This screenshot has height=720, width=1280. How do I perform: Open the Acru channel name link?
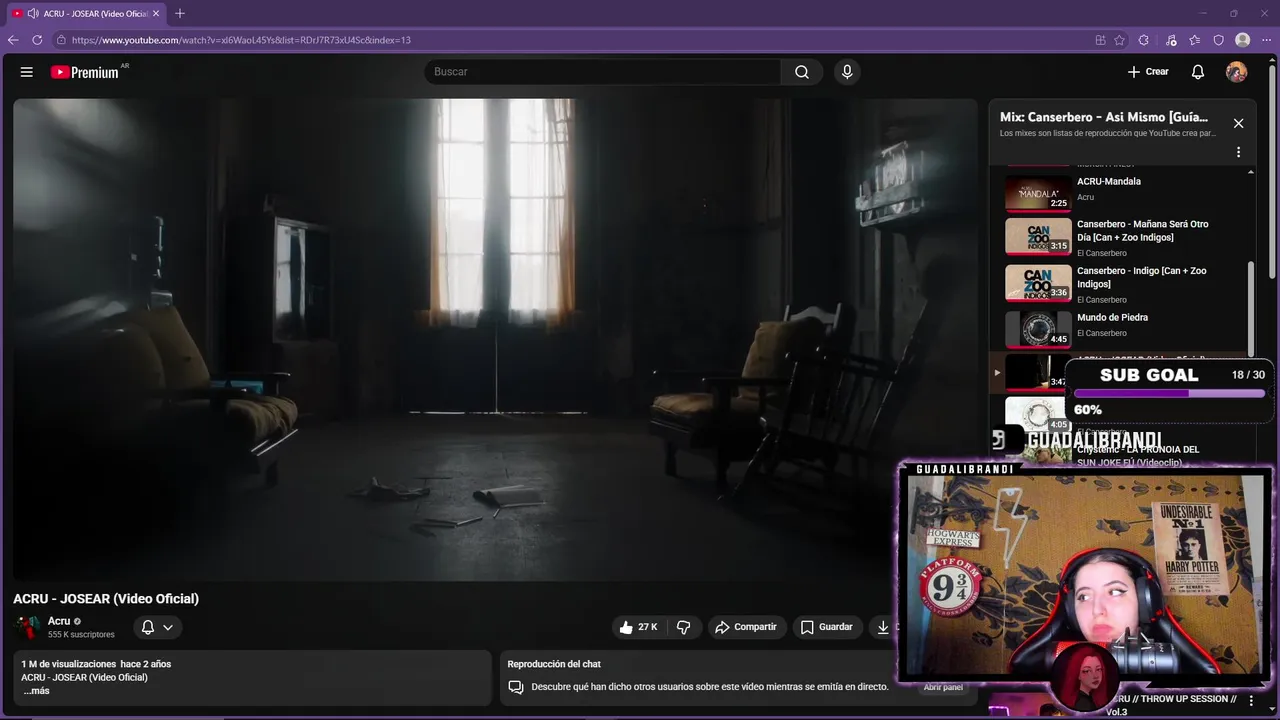[x=59, y=621]
